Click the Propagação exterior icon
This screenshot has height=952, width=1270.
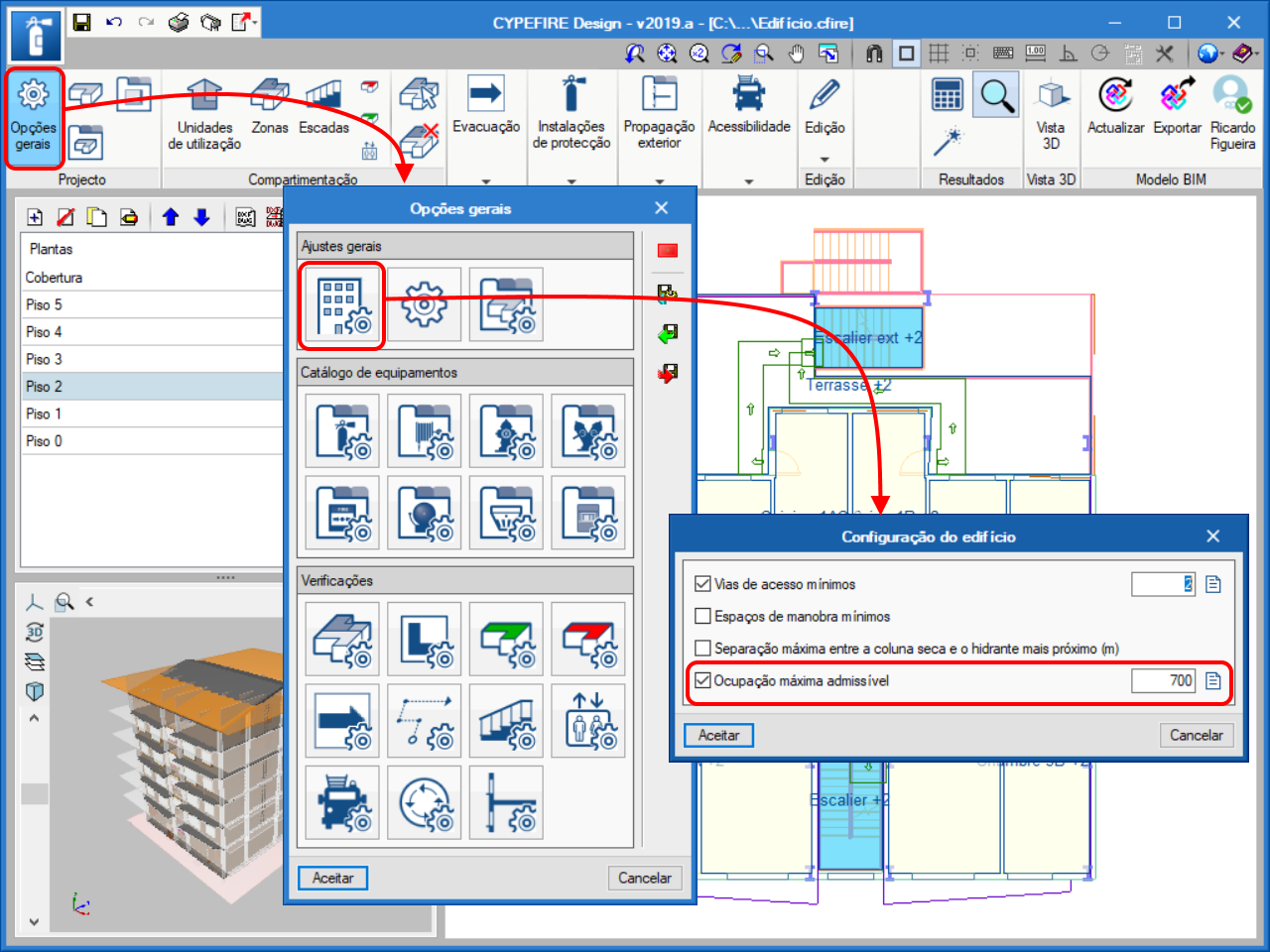(x=659, y=93)
